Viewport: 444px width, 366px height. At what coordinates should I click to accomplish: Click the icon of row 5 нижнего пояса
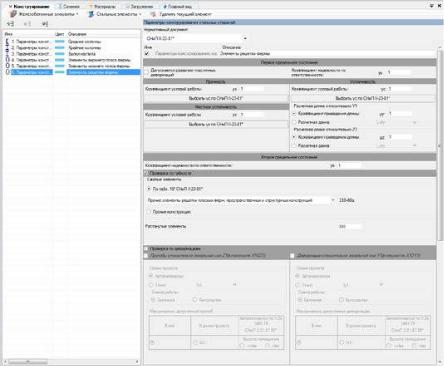(x=7, y=66)
